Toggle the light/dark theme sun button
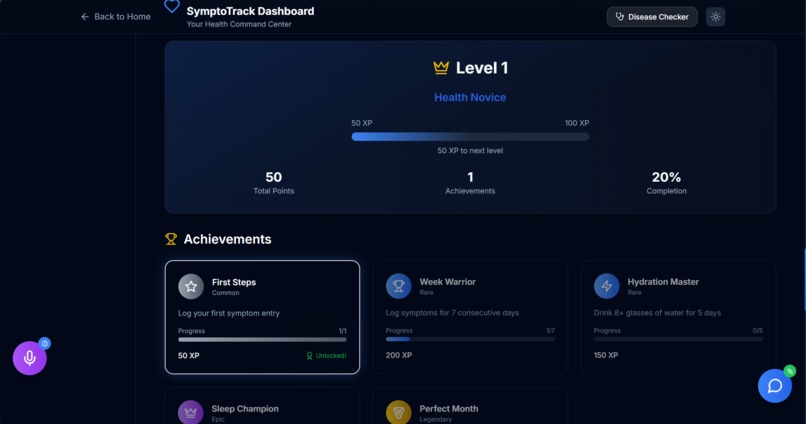The image size is (806, 424). (715, 17)
